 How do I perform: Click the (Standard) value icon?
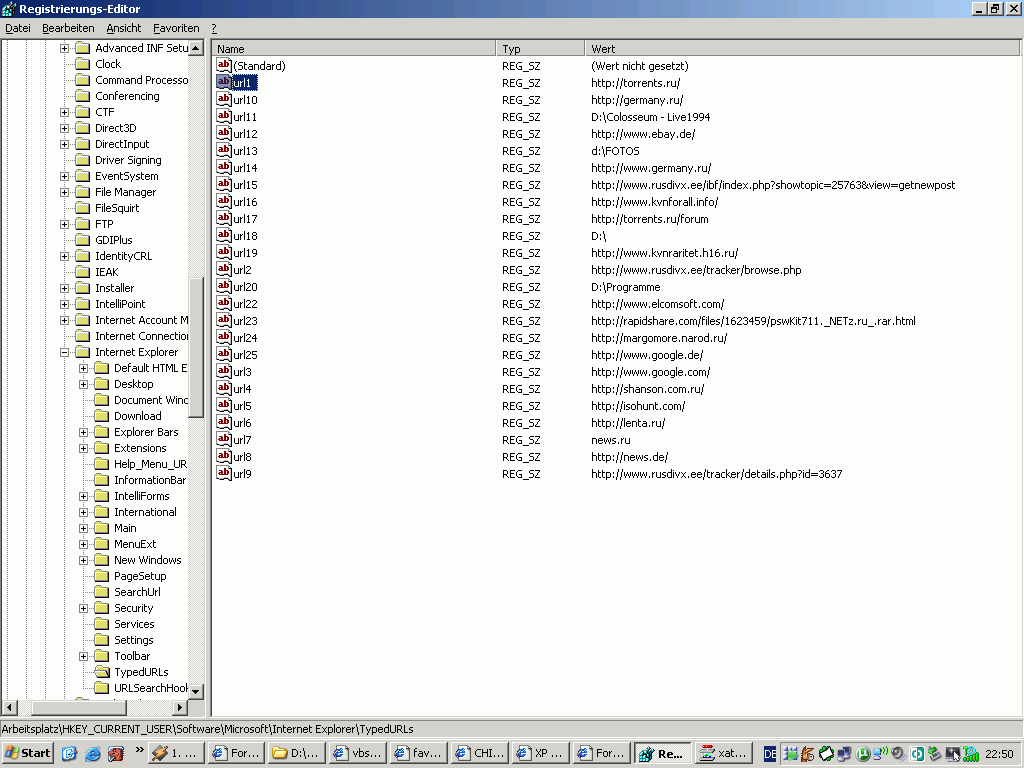coord(224,66)
